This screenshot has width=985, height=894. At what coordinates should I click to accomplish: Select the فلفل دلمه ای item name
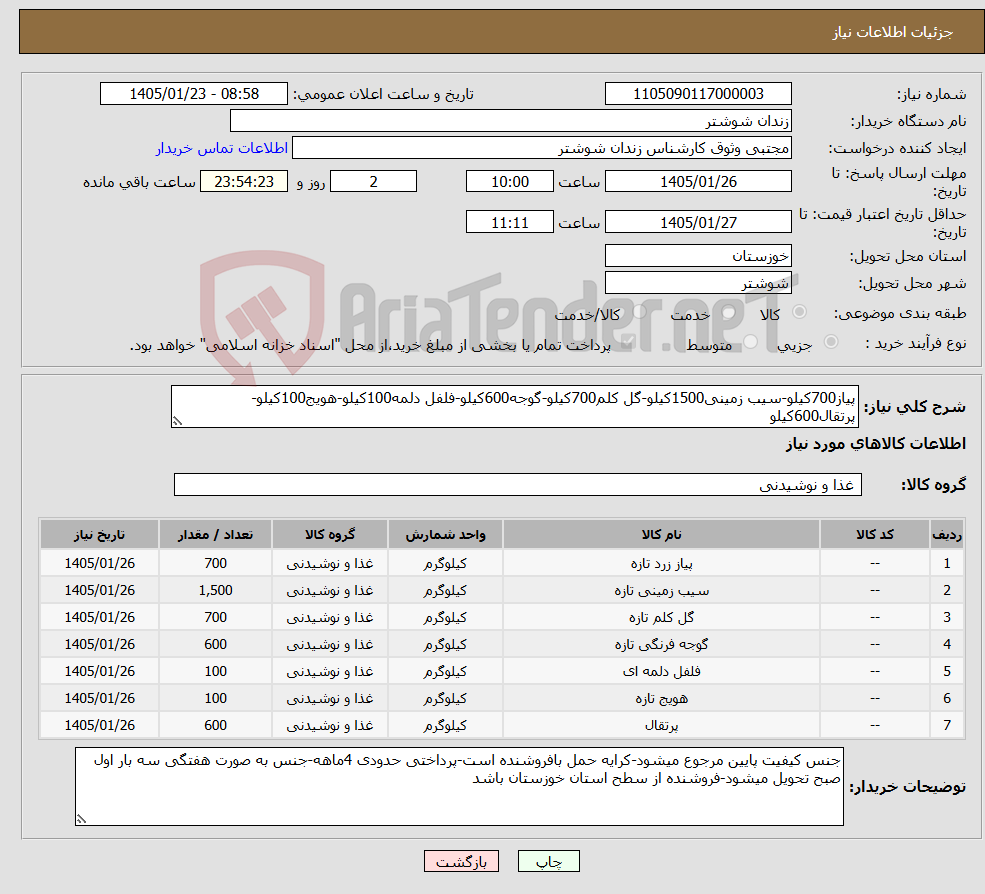(661, 672)
